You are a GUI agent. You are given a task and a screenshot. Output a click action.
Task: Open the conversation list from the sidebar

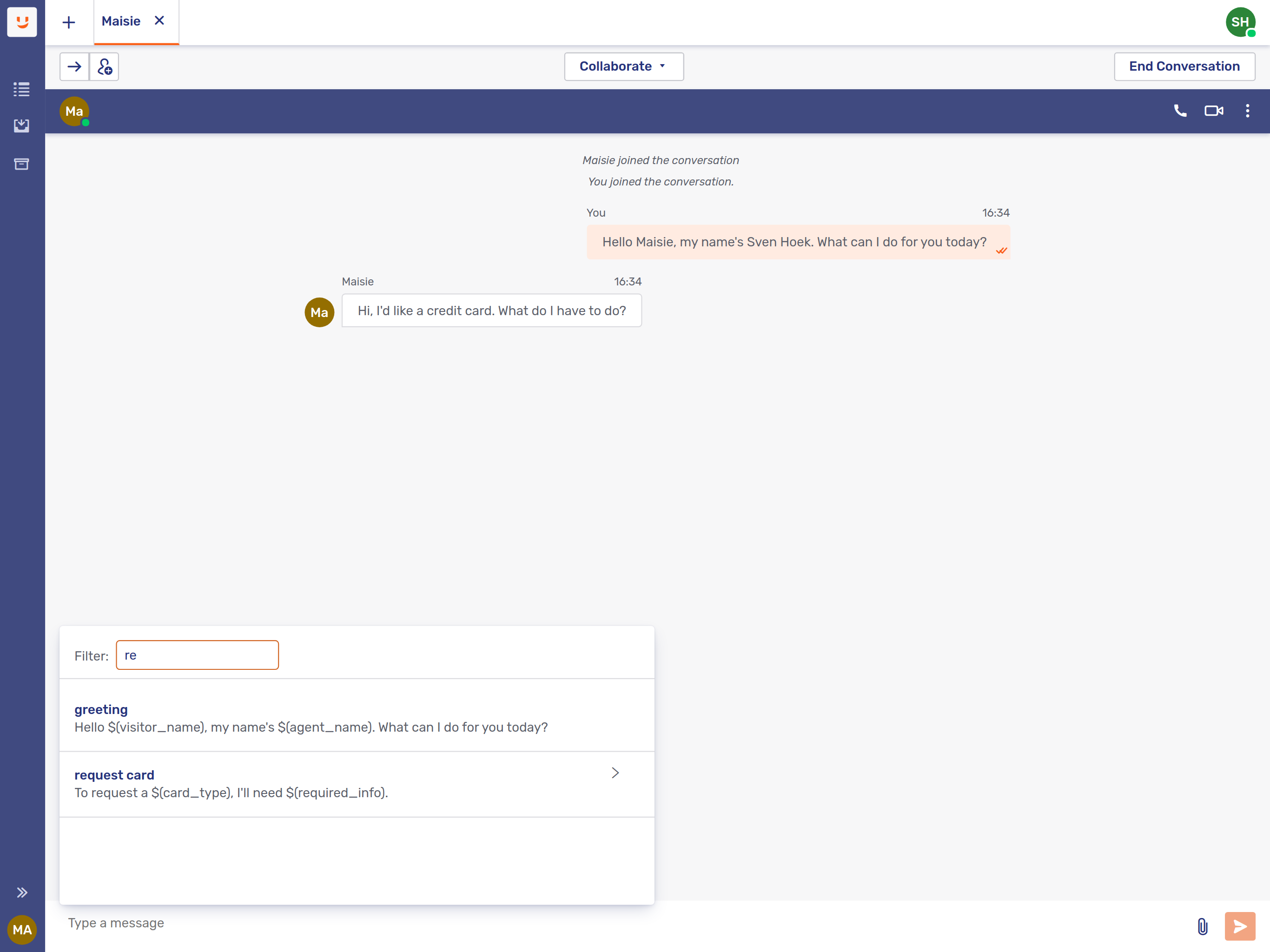pos(22,89)
